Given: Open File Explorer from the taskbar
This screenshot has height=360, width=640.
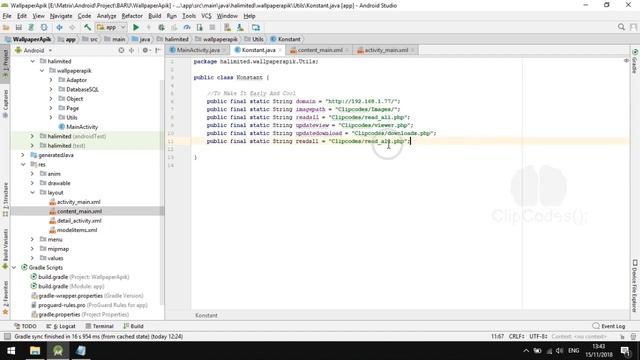Looking at the screenshot, I should (35, 351).
